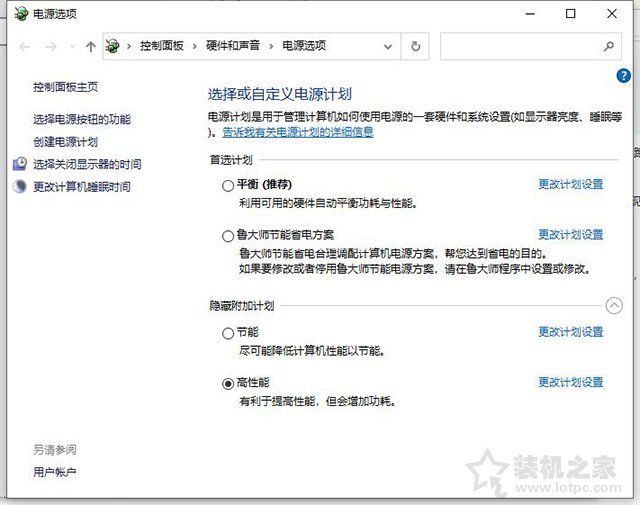Image resolution: width=640 pixels, height=505 pixels.
Task: Click the display-off time icon in sidebar
Action: (20, 163)
